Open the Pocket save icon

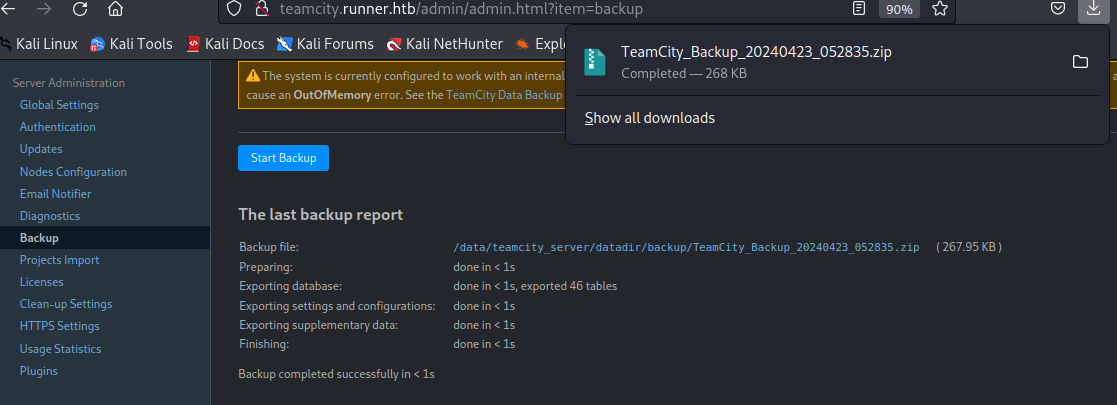pyautogui.click(x=1058, y=9)
